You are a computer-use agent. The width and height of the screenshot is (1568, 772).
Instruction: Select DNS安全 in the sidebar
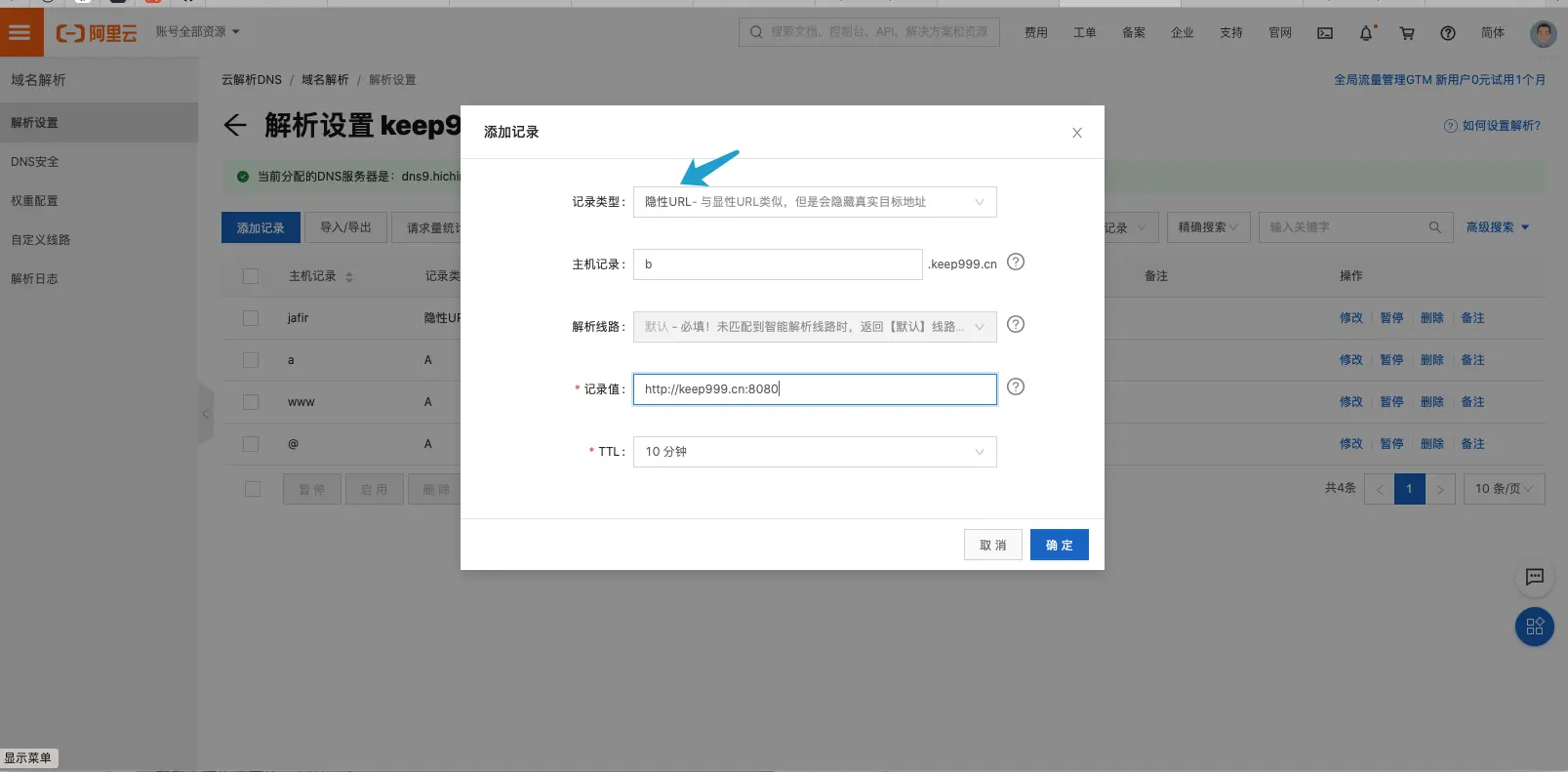click(x=99, y=162)
